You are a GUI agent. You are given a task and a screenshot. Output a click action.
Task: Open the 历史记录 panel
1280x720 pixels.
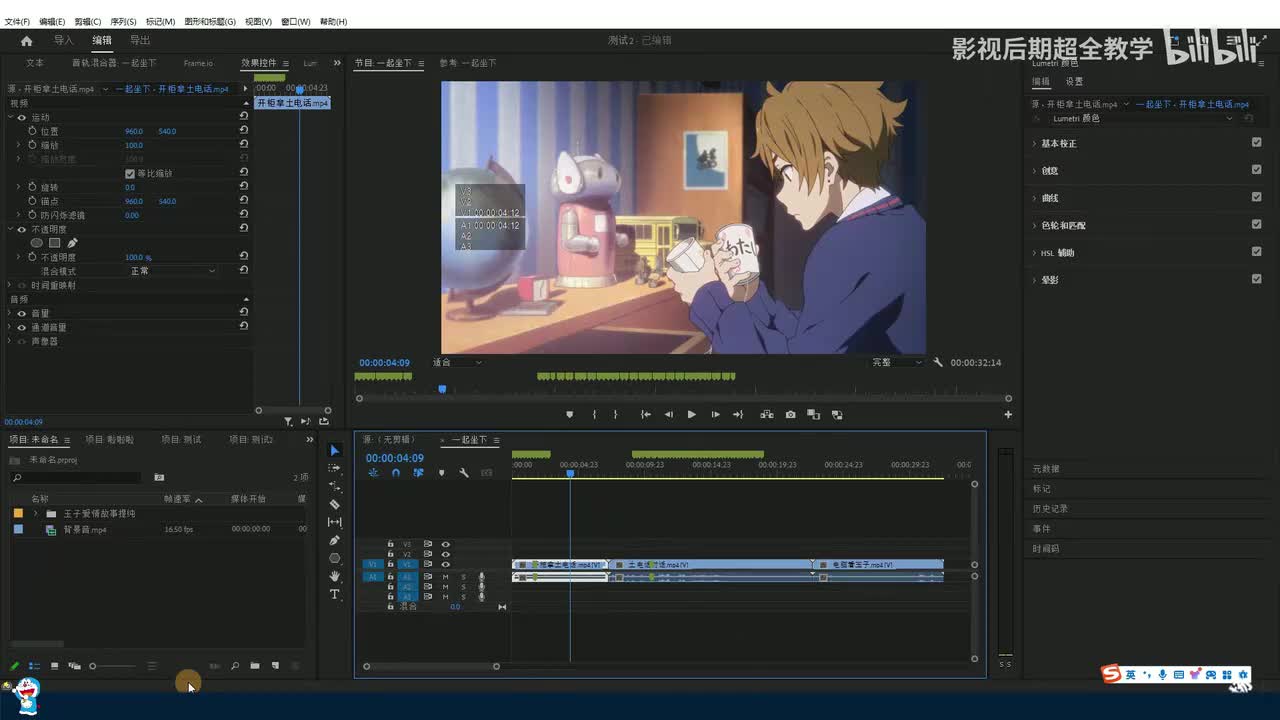[x=1050, y=509]
